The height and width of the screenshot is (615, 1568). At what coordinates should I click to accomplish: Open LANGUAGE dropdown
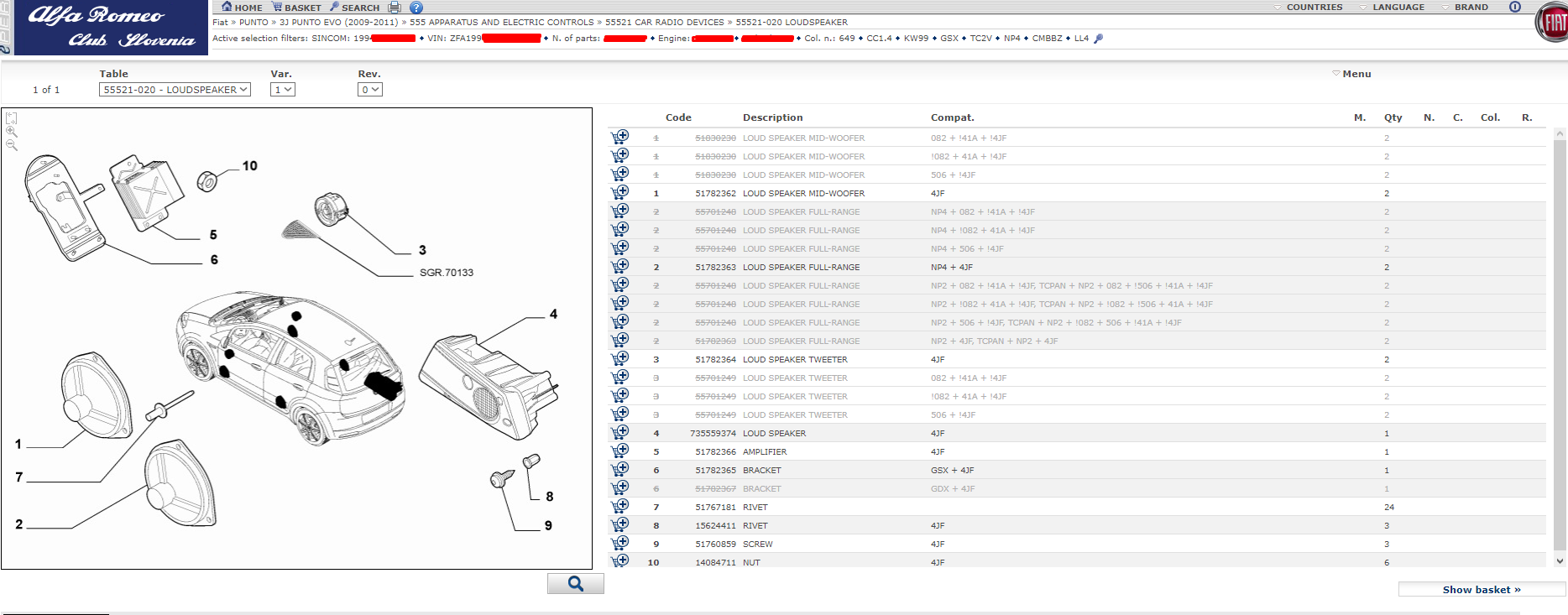click(1392, 7)
